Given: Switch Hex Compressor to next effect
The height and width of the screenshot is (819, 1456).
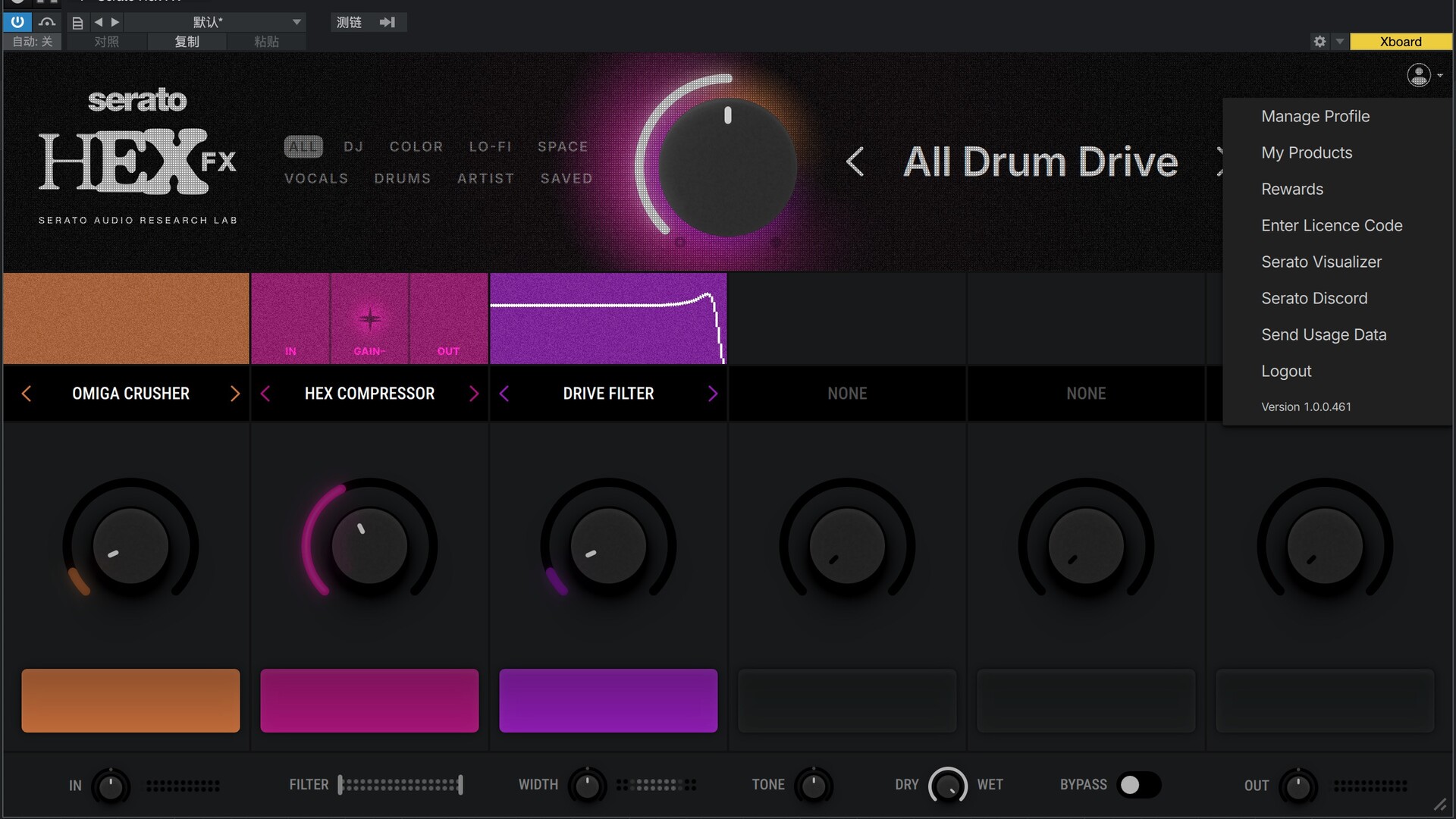Looking at the screenshot, I should pyautogui.click(x=473, y=394).
